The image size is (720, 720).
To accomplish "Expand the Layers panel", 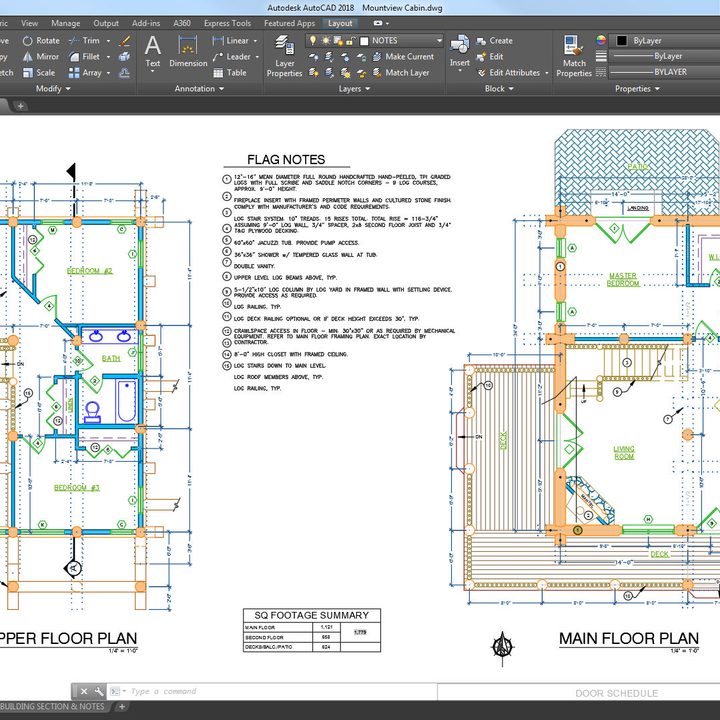I will (x=354, y=89).
